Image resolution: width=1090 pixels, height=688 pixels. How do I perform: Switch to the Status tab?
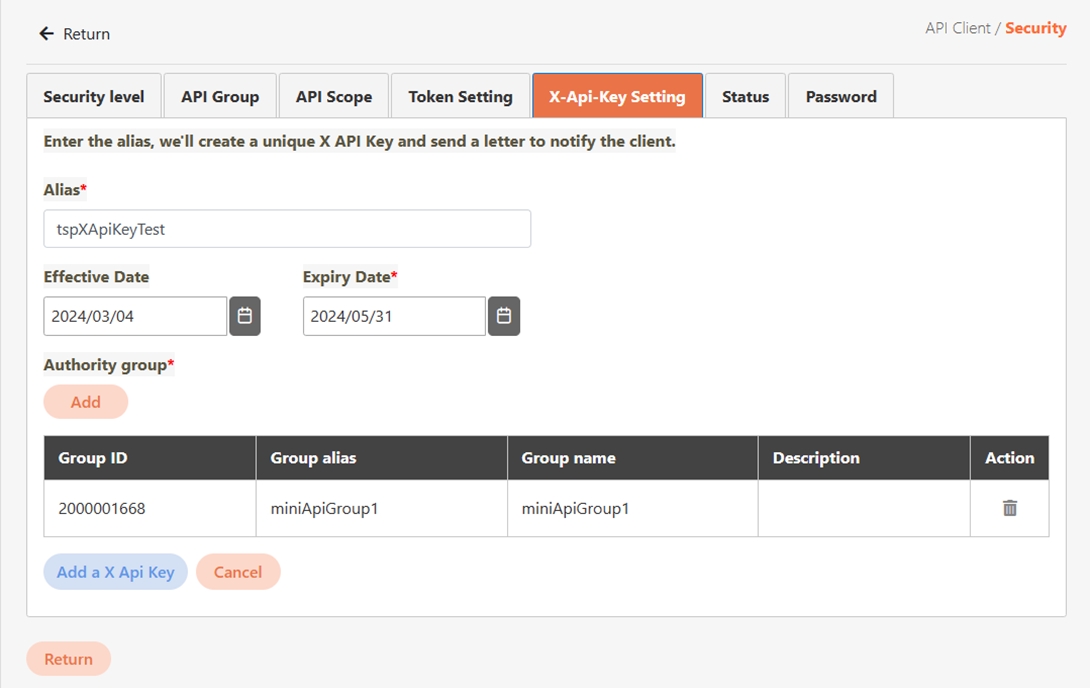tap(745, 97)
